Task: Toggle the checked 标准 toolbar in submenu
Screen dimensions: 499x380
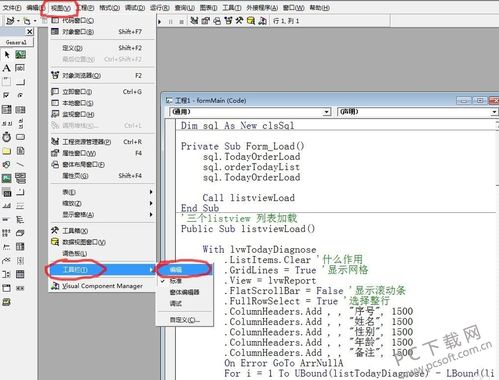Action: point(185,281)
